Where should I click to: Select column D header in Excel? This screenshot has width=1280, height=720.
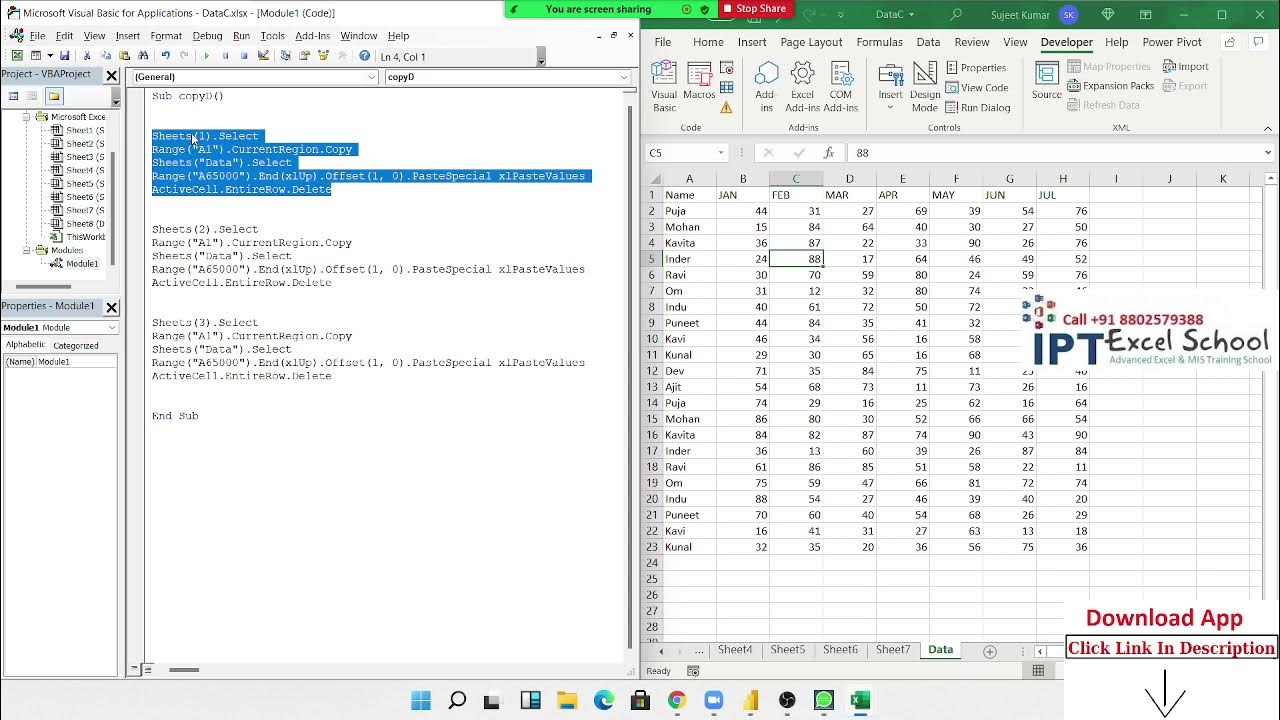(x=849, y=179)
